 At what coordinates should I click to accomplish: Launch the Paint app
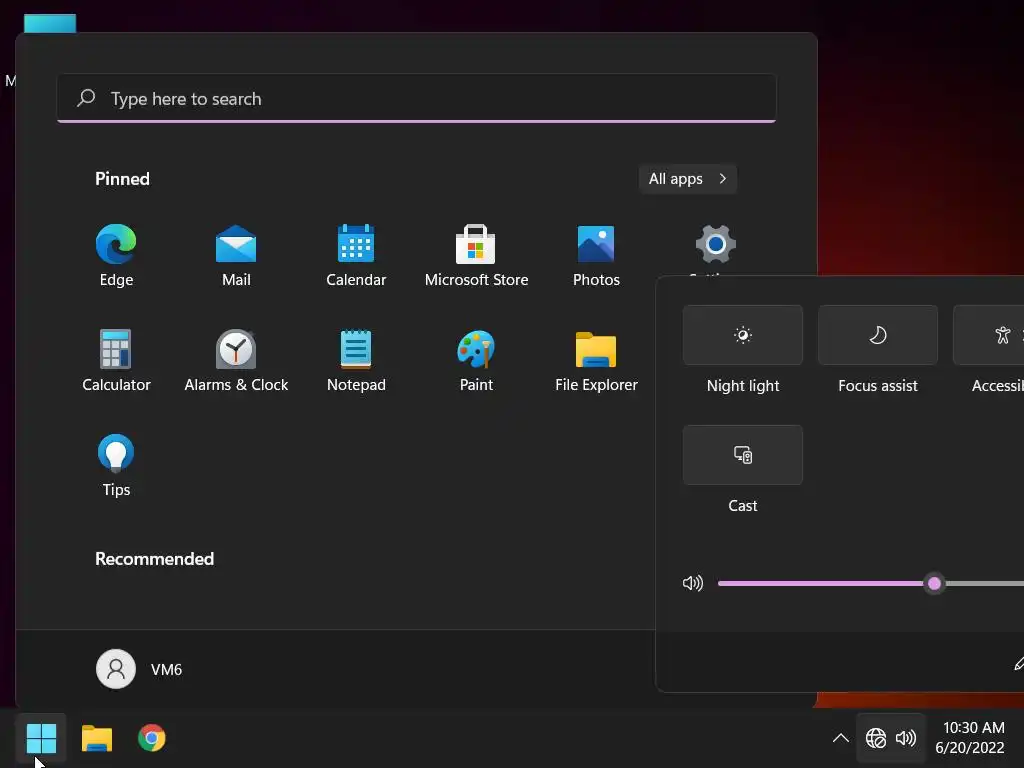point(476,360)
